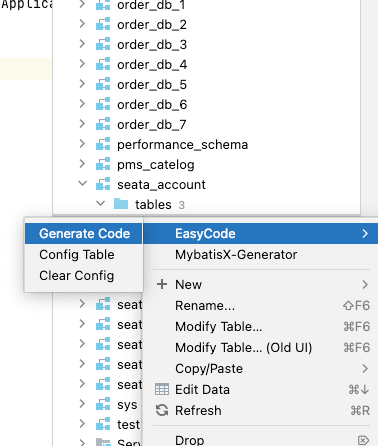Screen dimensions: 378x446
Task: Expand order_db_7 schema node
Action: (82, 124)
